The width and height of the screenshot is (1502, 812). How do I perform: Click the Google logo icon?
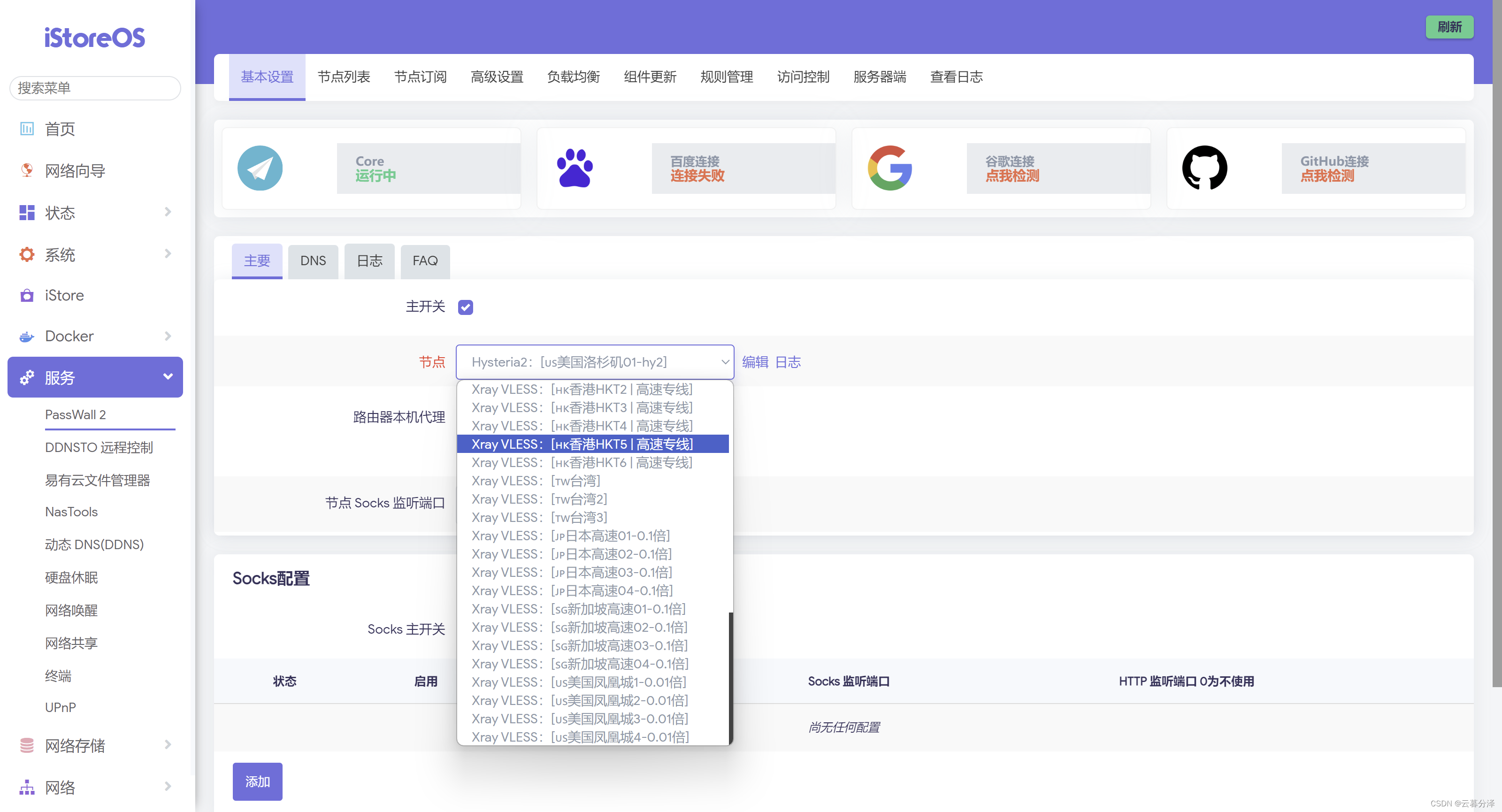[x=890, y=169]
